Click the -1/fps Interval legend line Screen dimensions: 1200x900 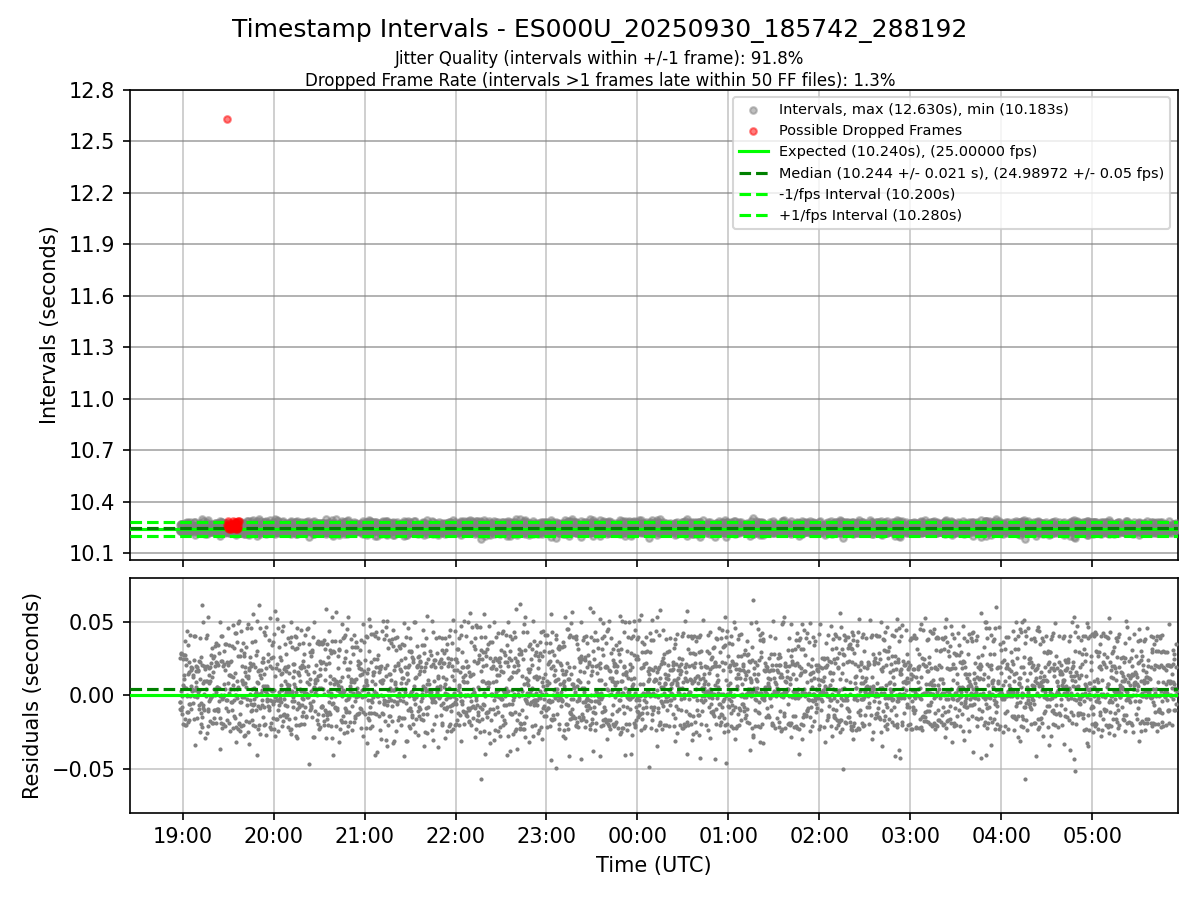[x=753, y=194]
